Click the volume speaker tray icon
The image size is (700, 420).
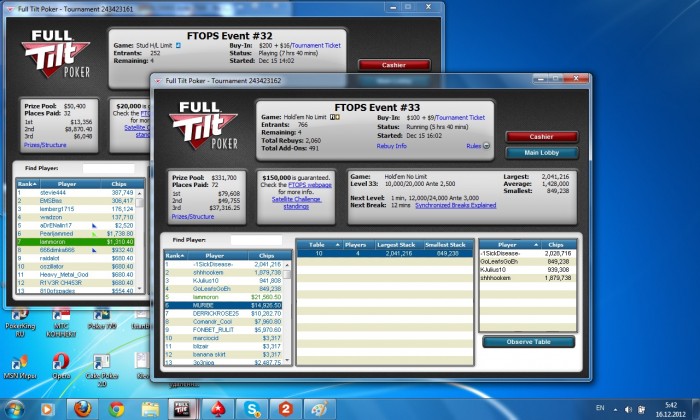628,409
